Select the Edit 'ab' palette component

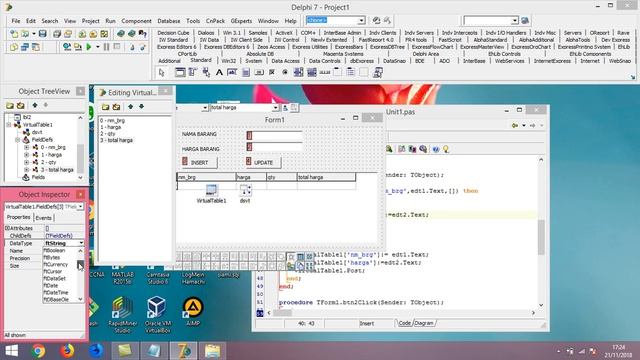pos(232,73)
